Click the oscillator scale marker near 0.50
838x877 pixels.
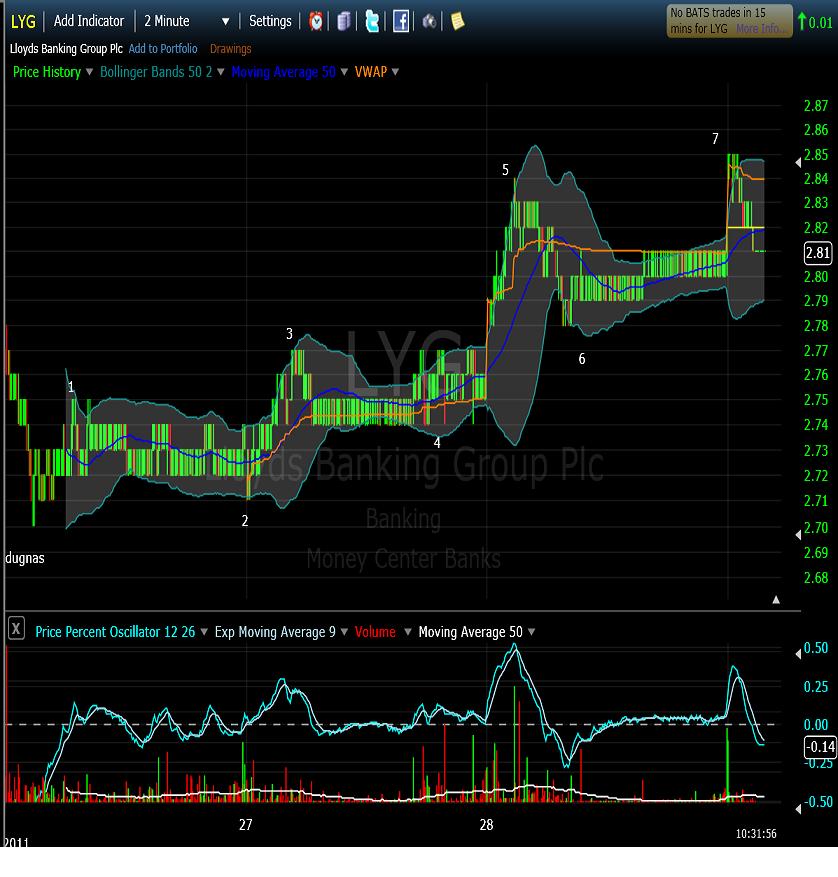(x=798, y=654)
